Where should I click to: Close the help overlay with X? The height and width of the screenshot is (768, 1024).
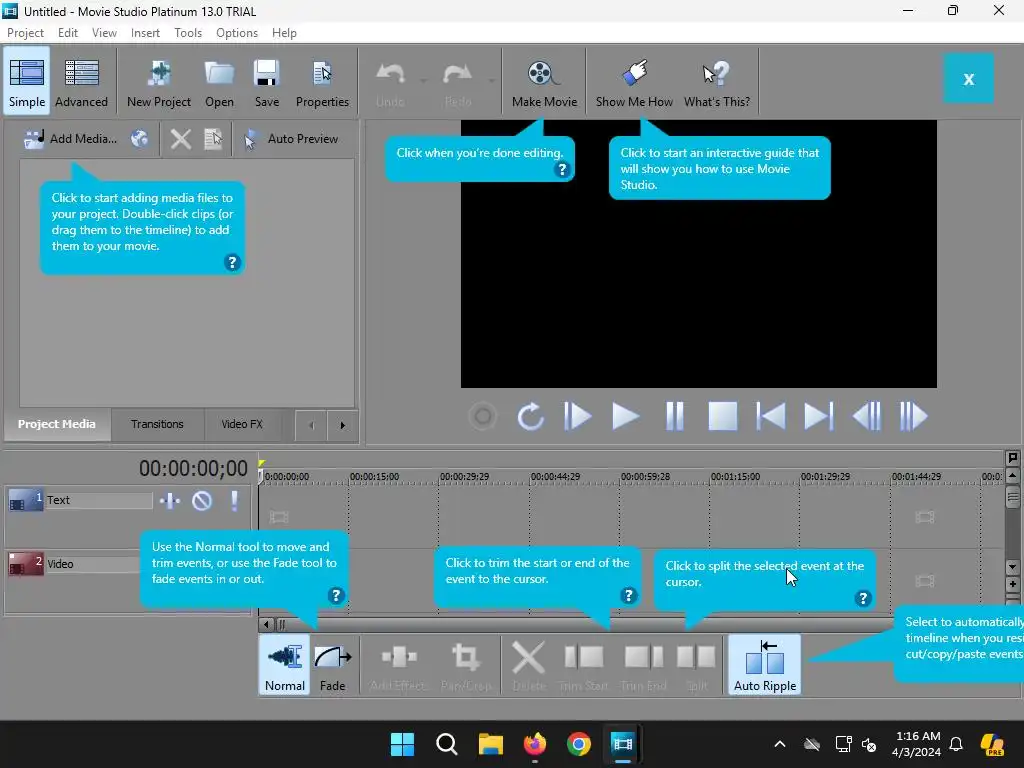pos(968,78)
